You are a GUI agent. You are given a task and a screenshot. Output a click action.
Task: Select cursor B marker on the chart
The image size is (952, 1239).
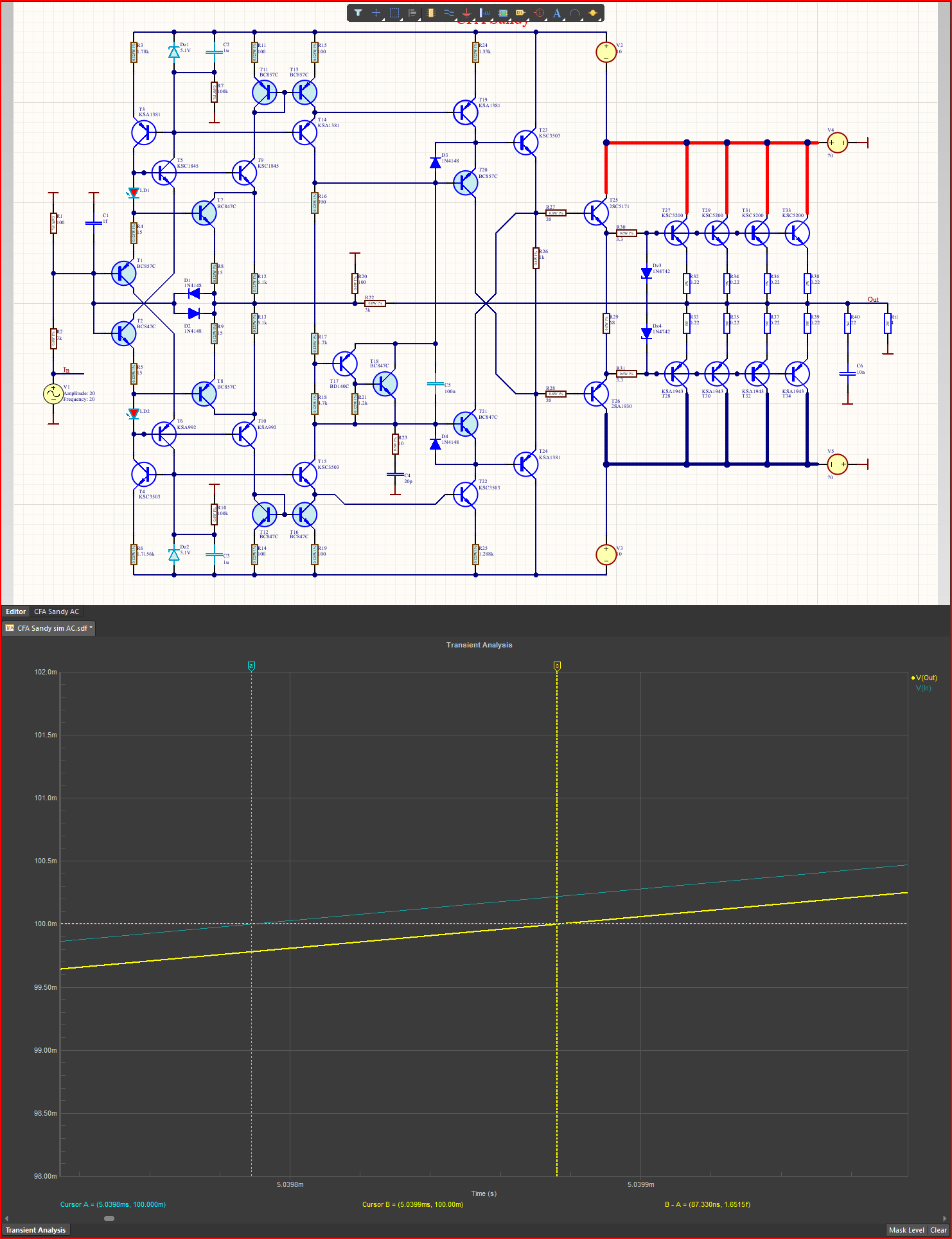coord(557,666)
